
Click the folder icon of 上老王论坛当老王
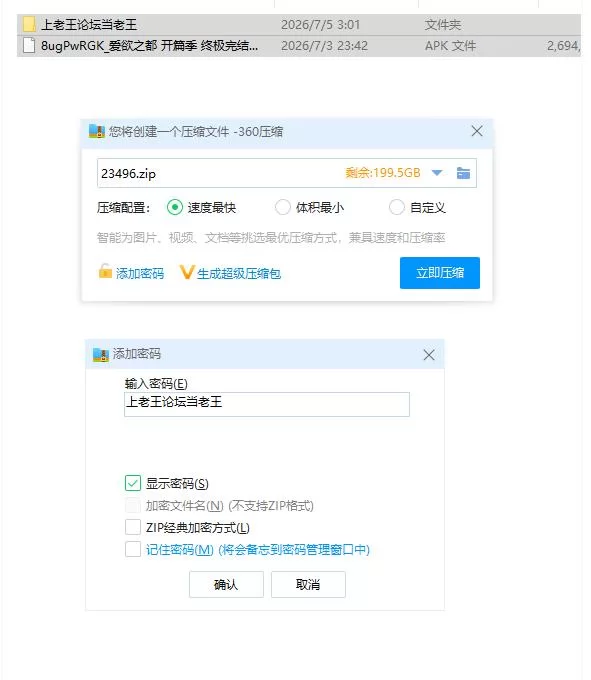(29, 24)
